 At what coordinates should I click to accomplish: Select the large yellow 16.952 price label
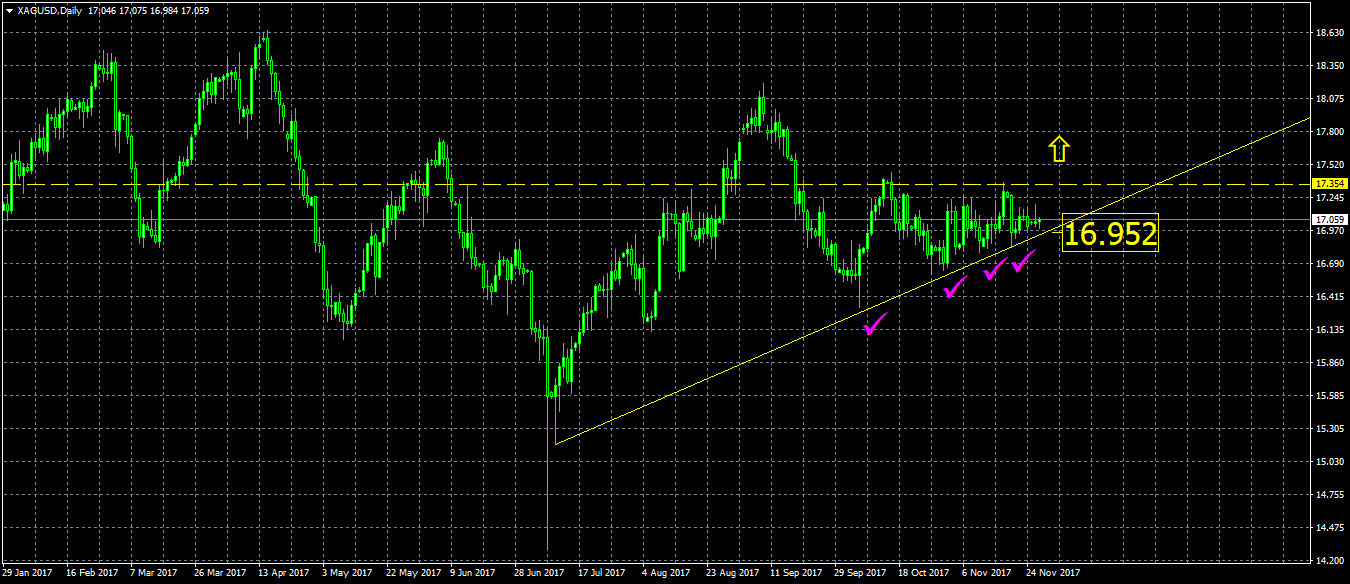pyautogui.click(x=1110, y=234)
